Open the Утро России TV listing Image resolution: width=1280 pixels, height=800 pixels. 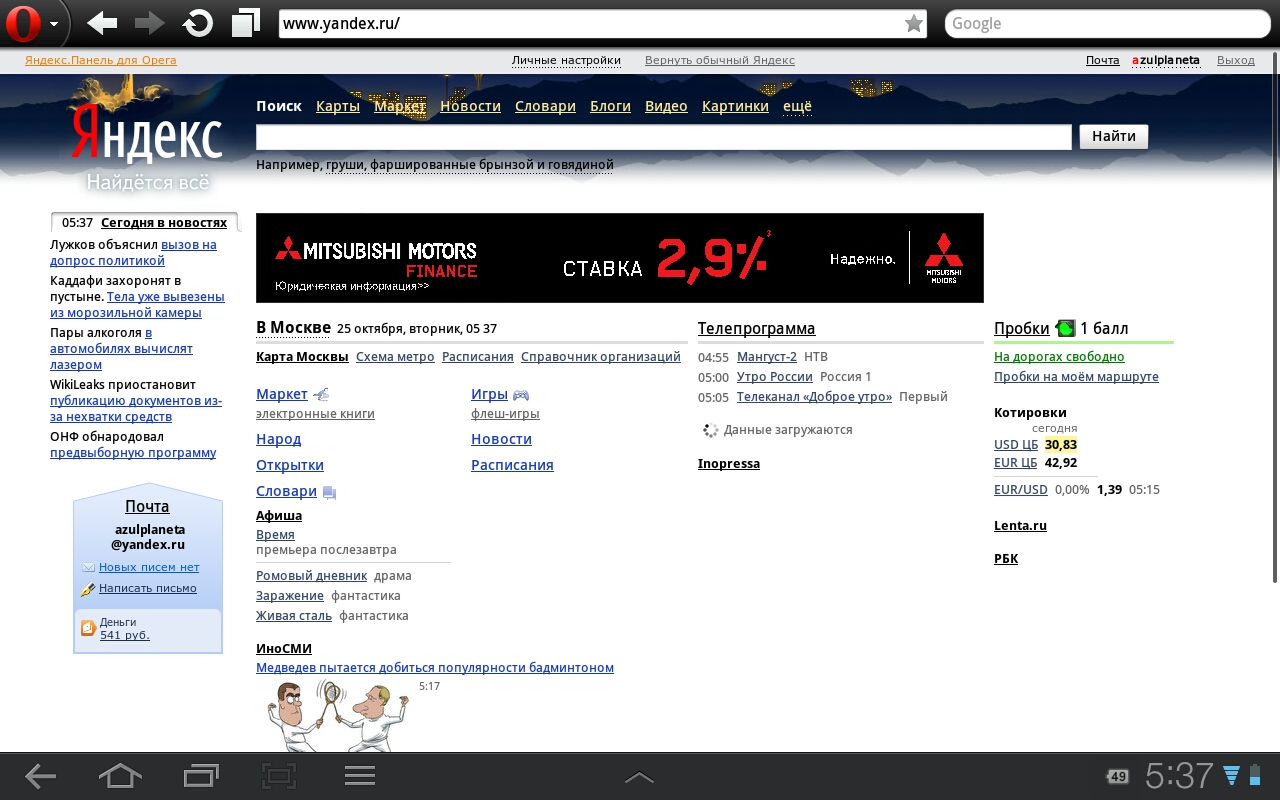[x=775, y=377]
